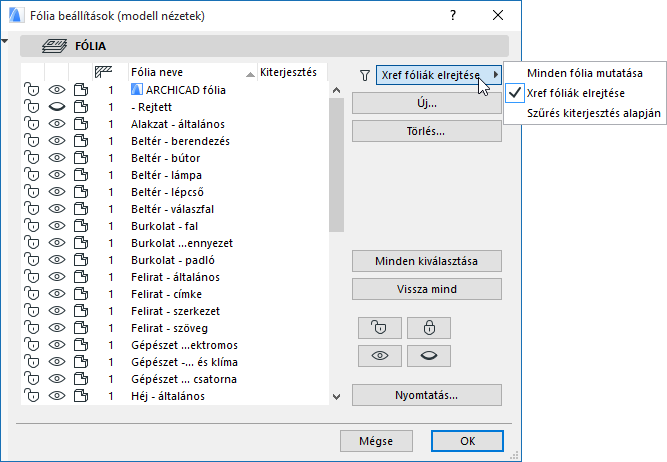Click the layer list scroll down arrow

(336, 397)
